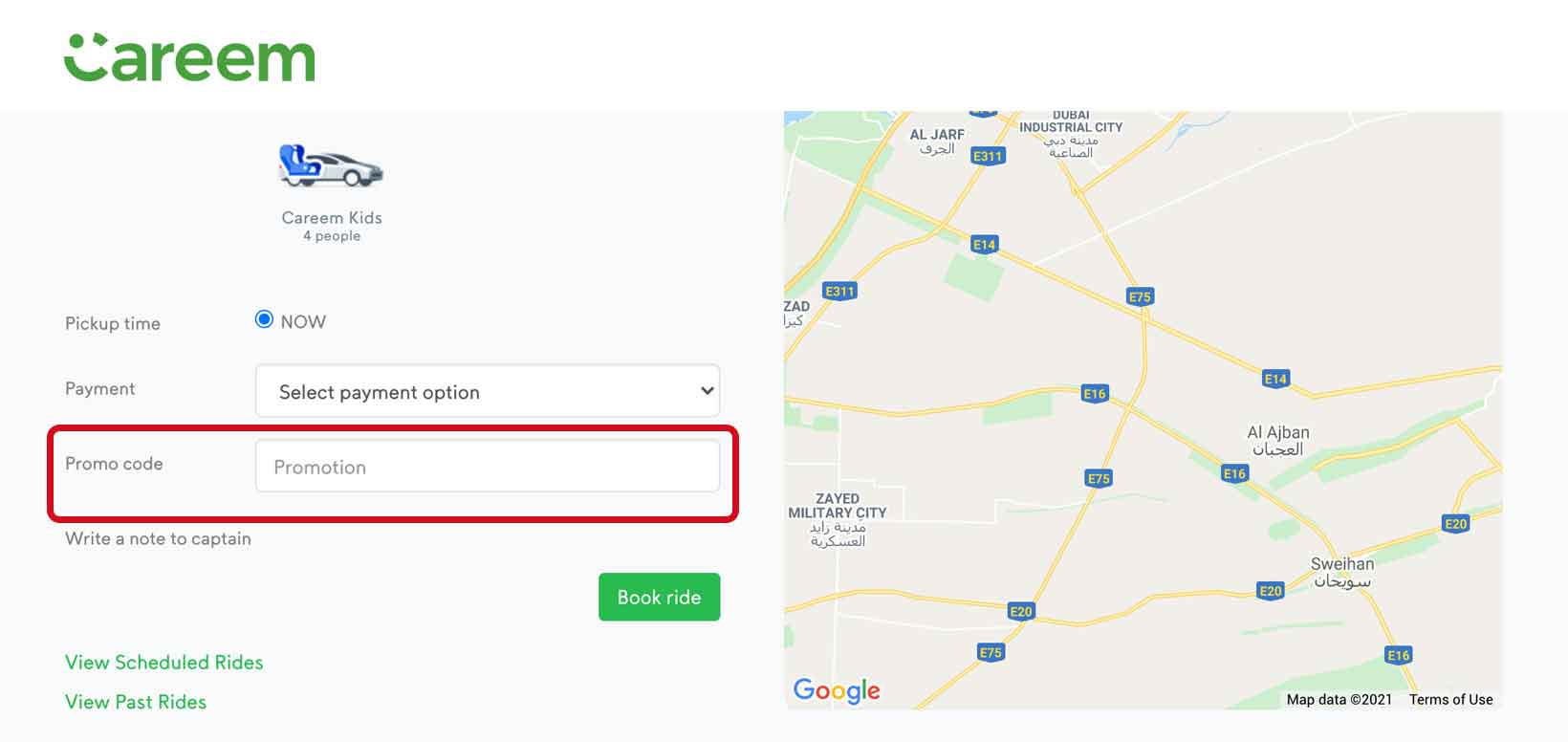Click the Dubai Industrial City label
This screenshot has width=1568, height=742.
coord(1071,134)
